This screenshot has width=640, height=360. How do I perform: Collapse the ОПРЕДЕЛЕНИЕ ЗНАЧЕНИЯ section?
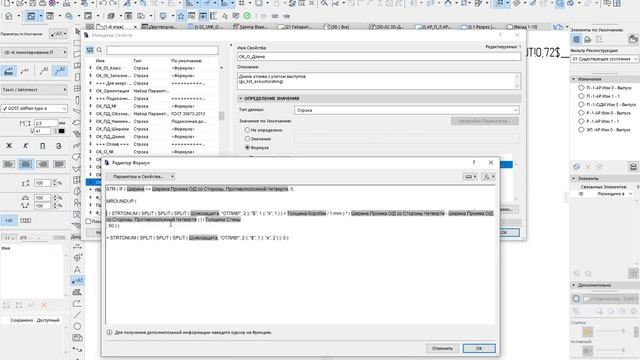pyautogui.click(x=241, y=98)
